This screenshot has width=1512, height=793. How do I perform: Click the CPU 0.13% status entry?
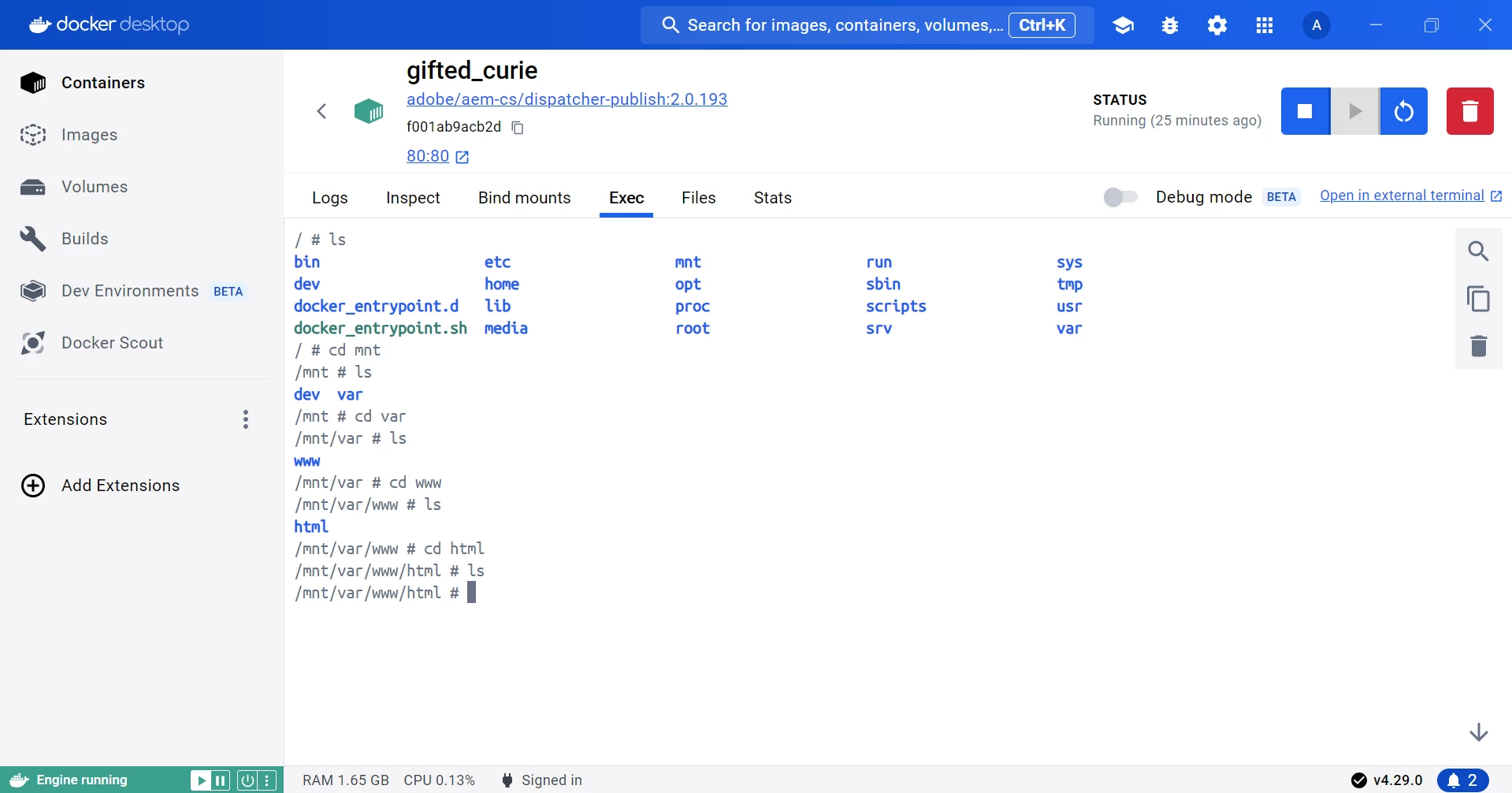[x=440, y=780]
